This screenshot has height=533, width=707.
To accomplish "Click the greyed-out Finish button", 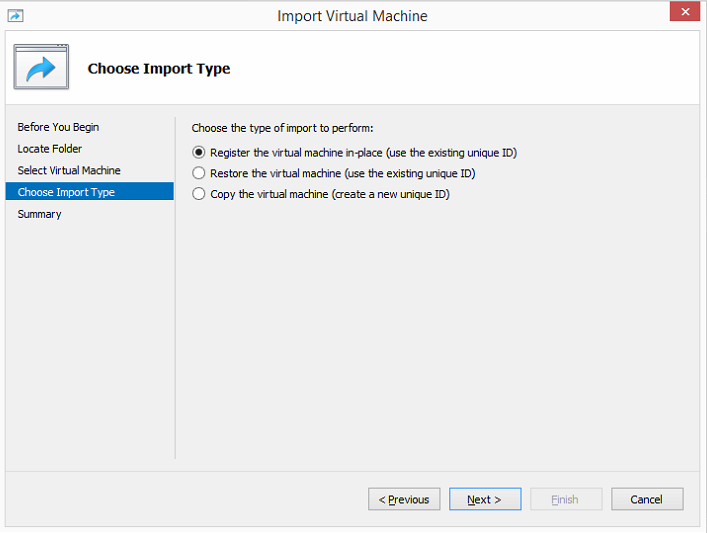I will 565,499.
